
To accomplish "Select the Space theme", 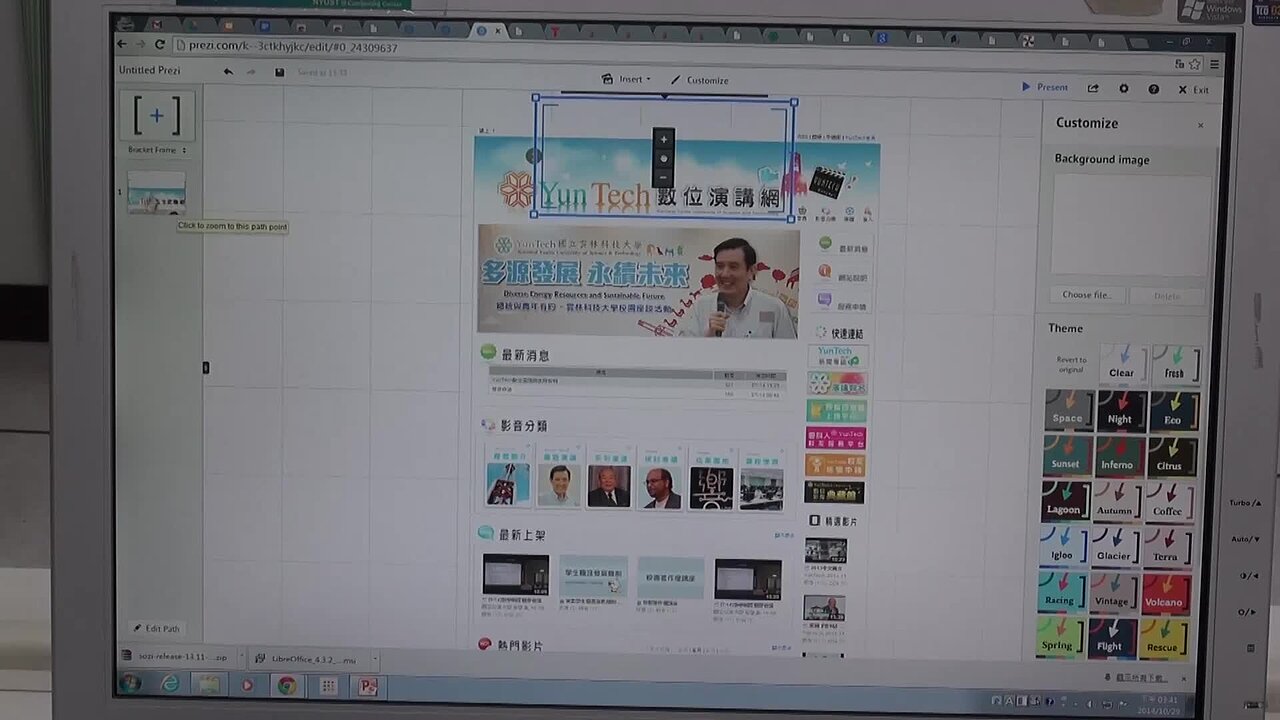I will [1068, 410].
